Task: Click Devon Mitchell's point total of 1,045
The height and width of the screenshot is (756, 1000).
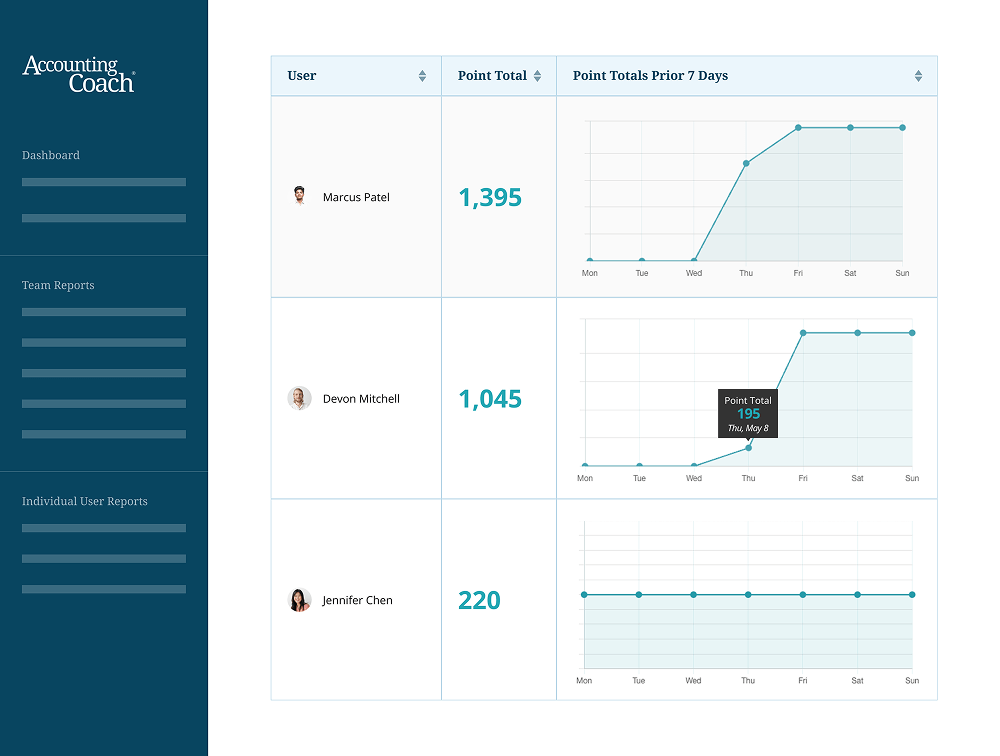Action: (489, 398)
